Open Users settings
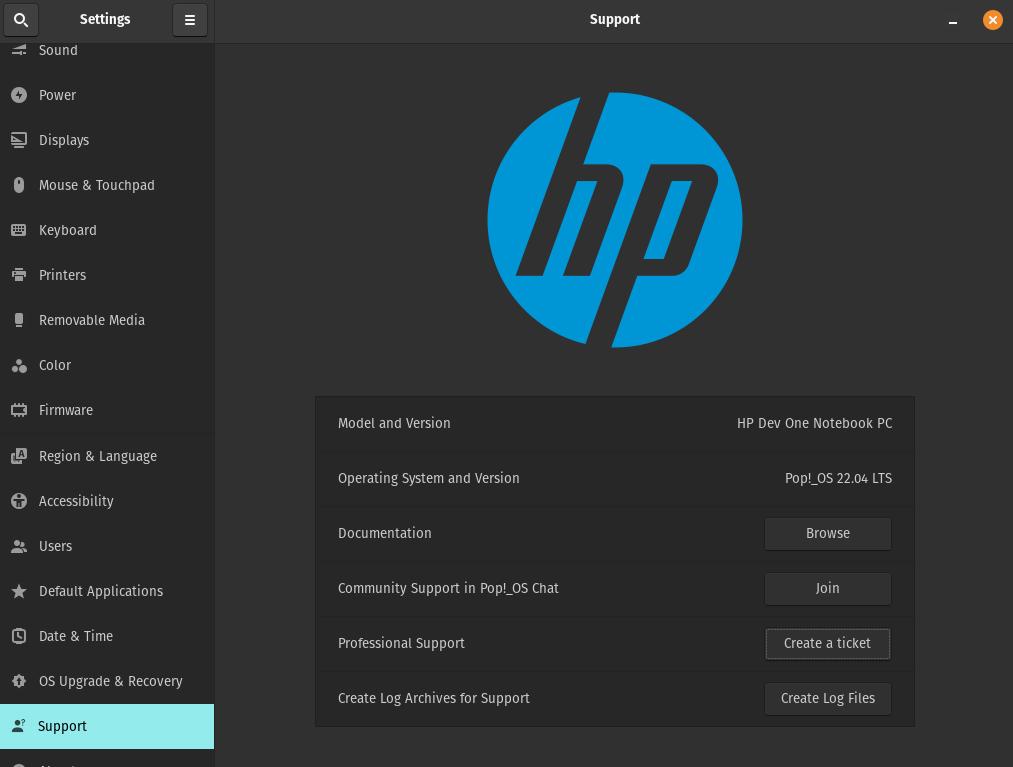The image size is (1013, 767). pos(107,546)
